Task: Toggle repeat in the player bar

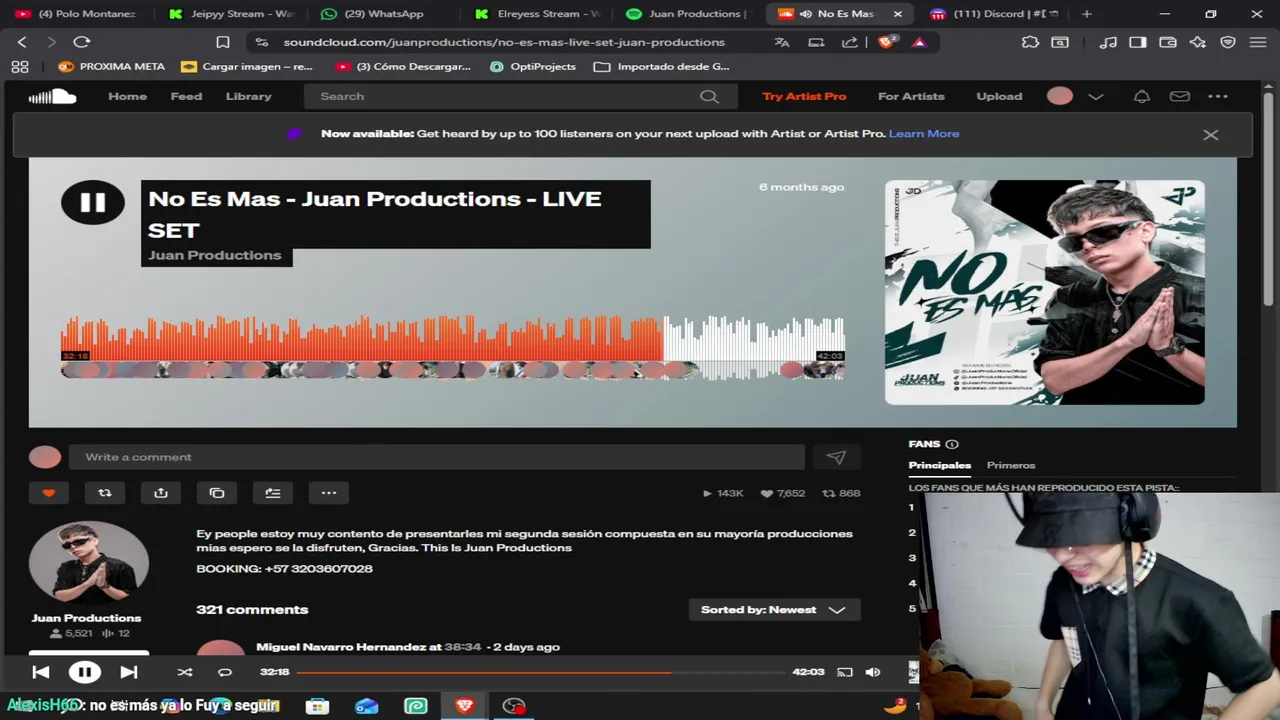Action: [x=225, y=672]
